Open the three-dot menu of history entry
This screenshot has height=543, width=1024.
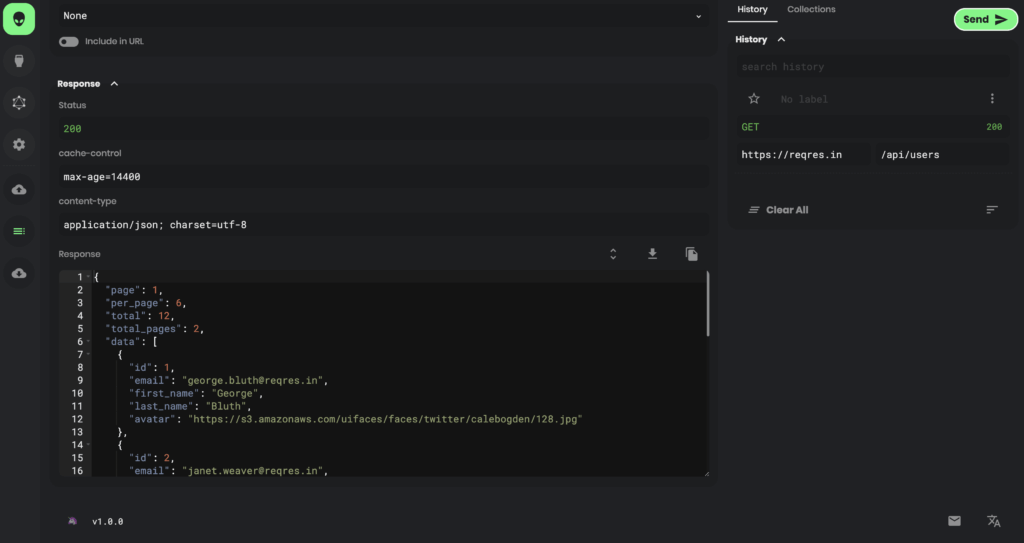992,99
